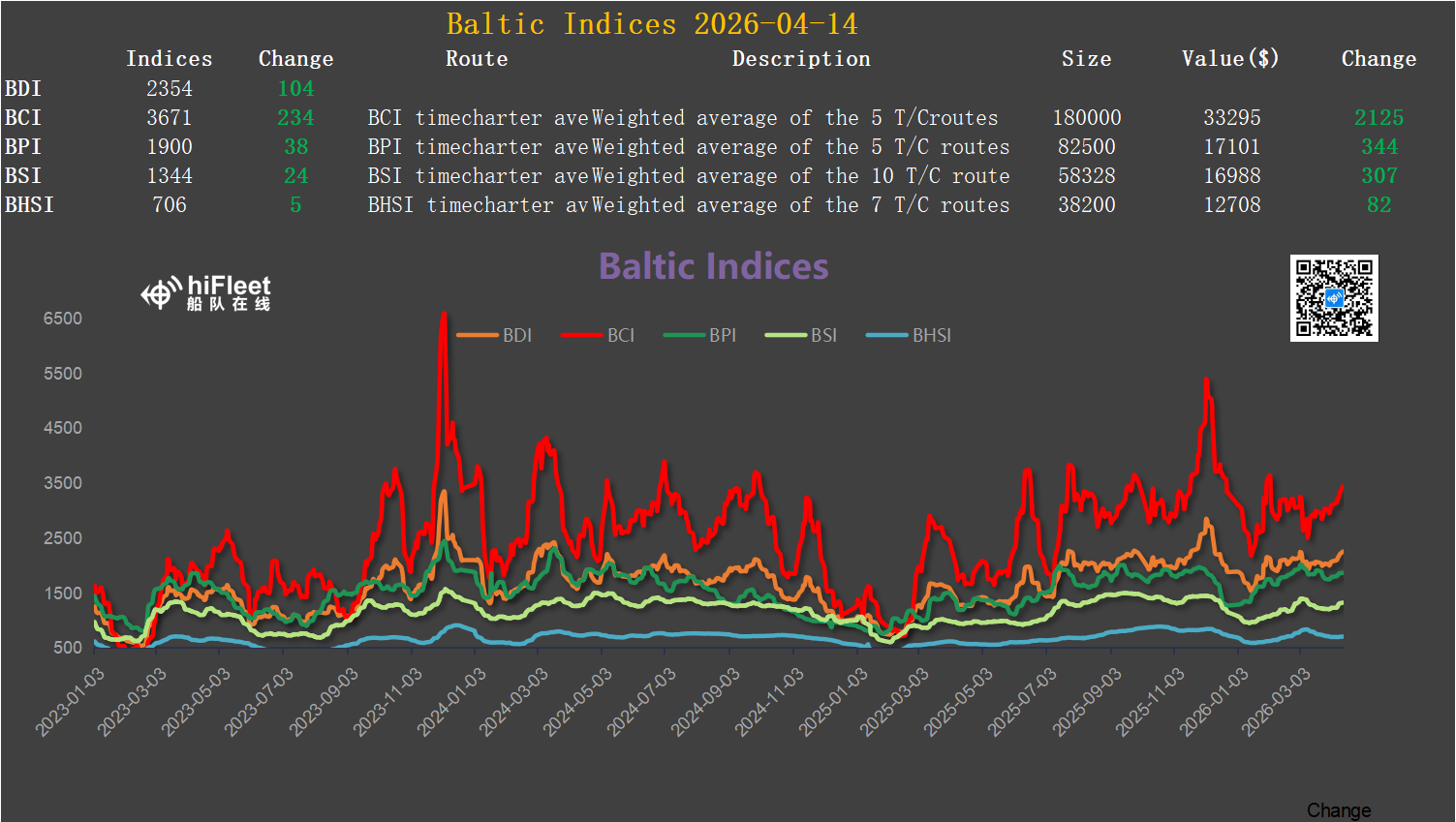1456x822 pixels.
Task: Click the Route column header
Action: click(x=477, y=59)
